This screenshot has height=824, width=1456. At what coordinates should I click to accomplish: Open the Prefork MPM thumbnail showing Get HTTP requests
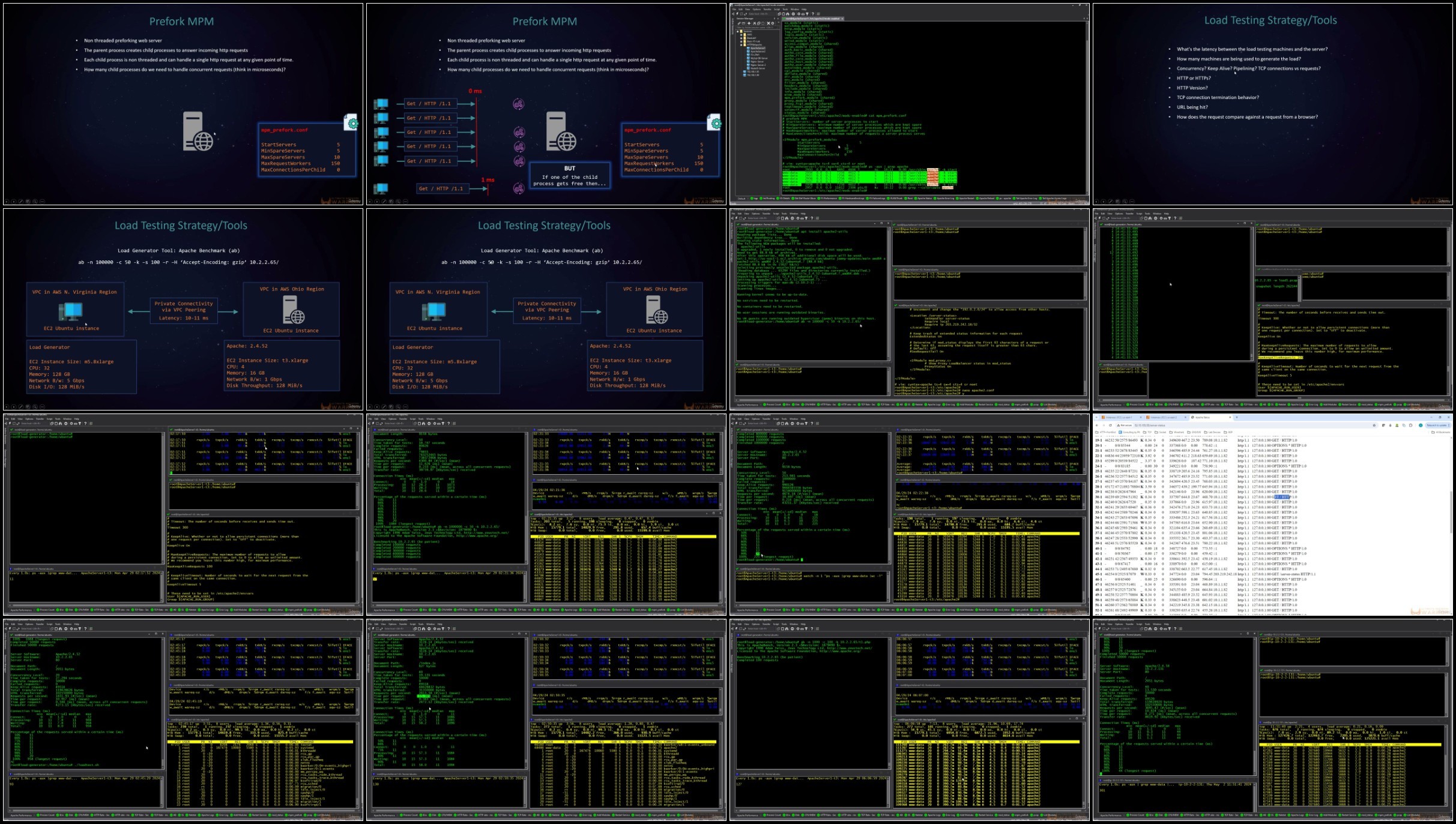(x=546, y=104)
